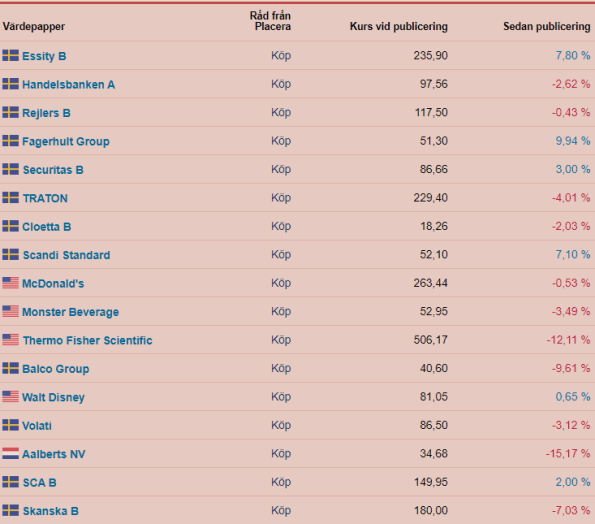595x524 pixels.
Task: Click the Swedish flag beside Volati
Action: (x=10, y=425)
